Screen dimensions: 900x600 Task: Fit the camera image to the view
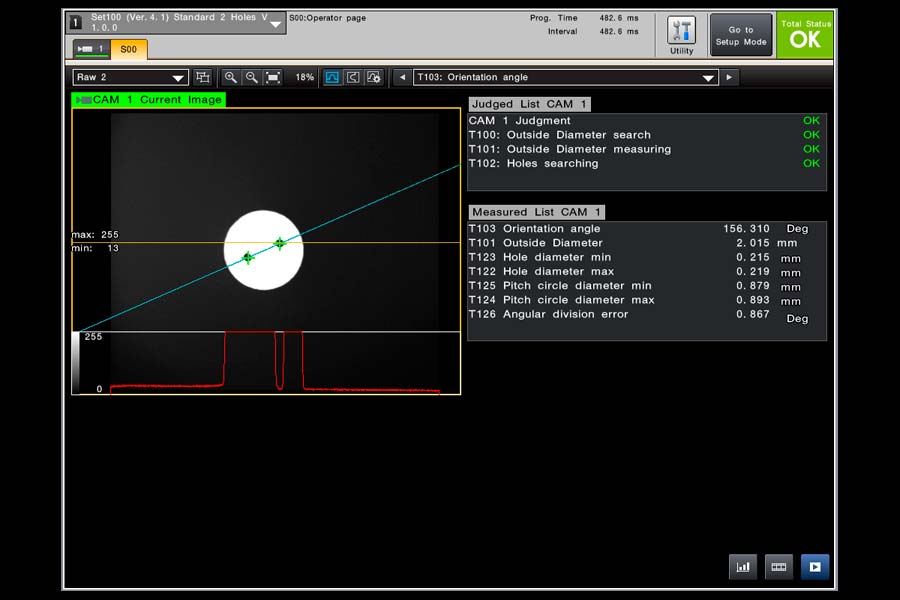point(273,77)
